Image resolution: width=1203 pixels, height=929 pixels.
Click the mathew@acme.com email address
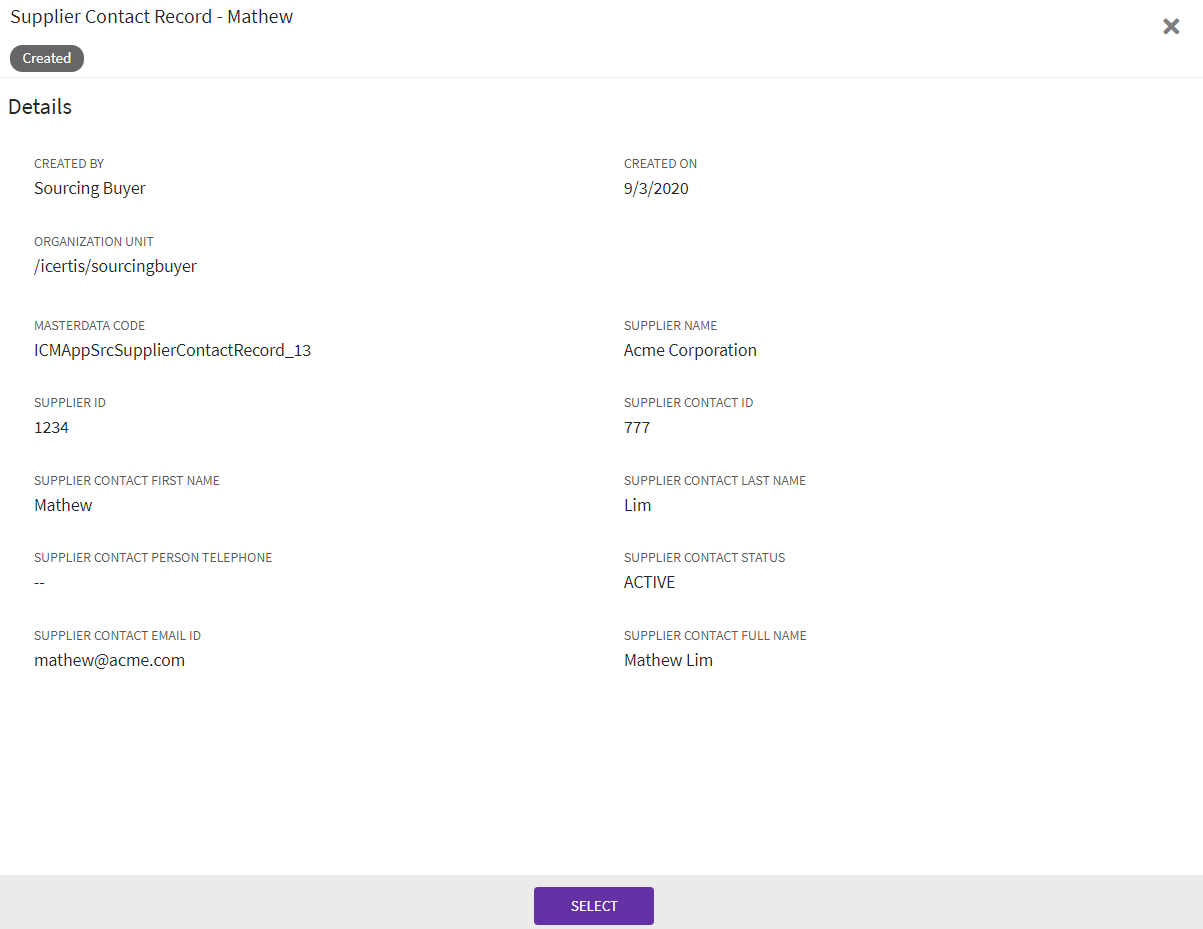click(109, 660)
